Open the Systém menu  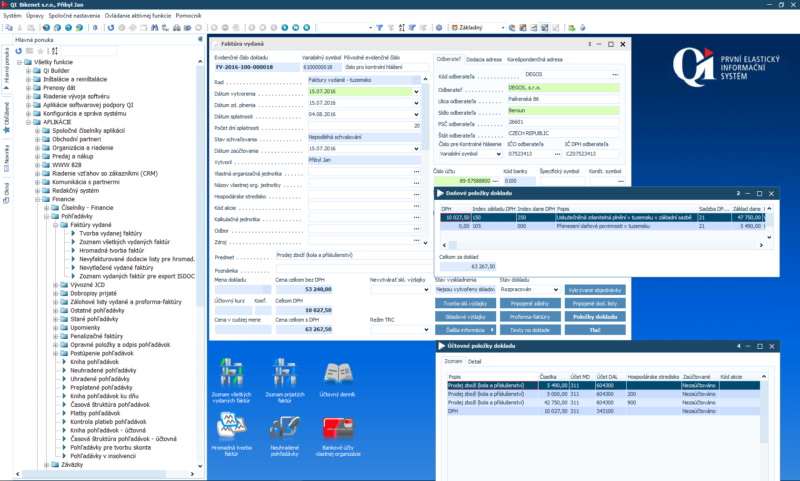(12, 16)
